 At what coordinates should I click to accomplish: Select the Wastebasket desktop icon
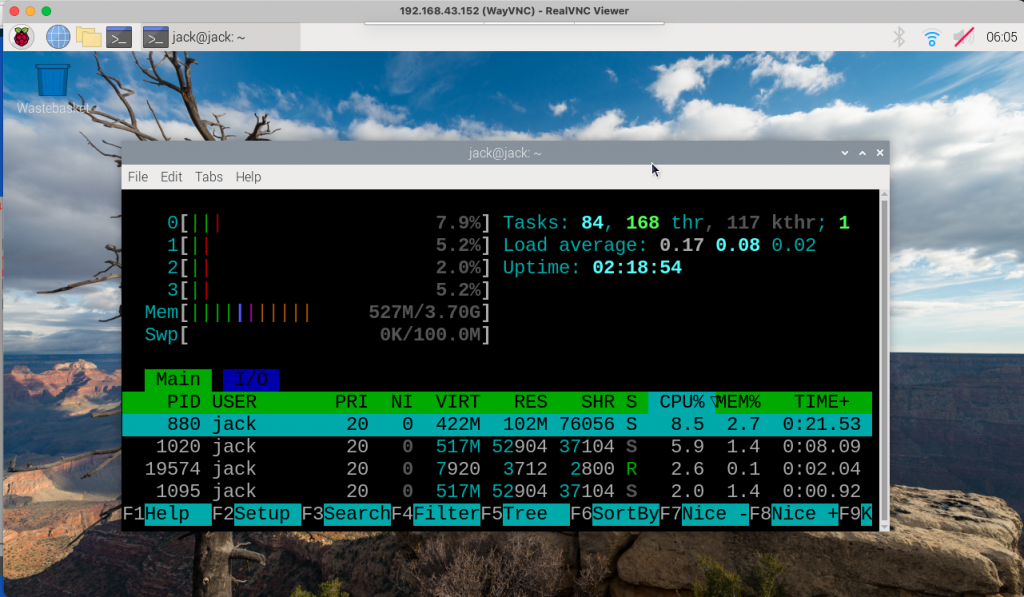point(52,86)
